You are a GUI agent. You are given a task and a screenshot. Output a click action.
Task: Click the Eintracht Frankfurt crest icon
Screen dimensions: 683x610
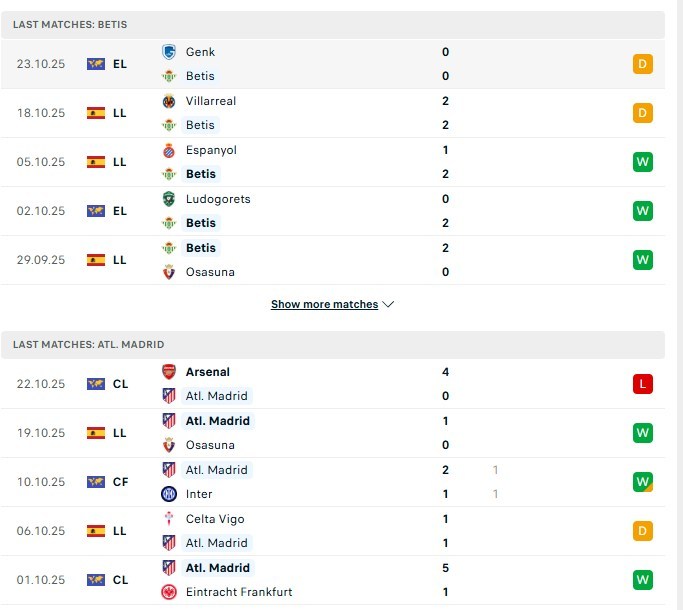tap(169, 592)
